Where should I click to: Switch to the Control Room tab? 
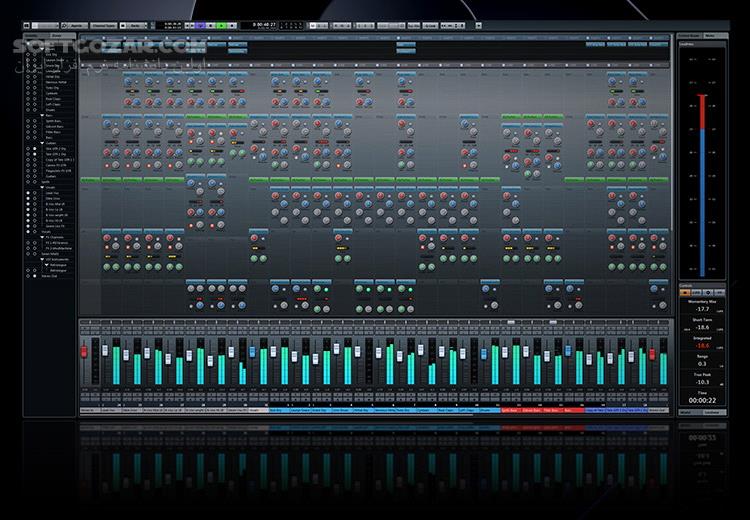(689, 35)
